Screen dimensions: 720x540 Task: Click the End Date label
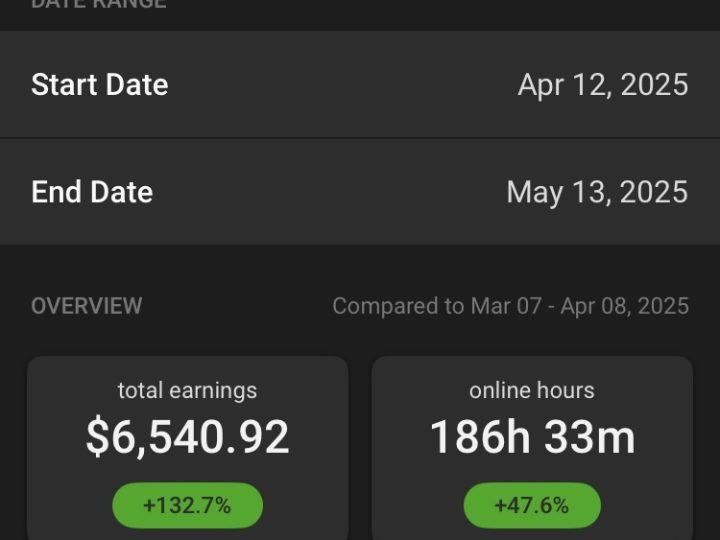tap(92, 192)
